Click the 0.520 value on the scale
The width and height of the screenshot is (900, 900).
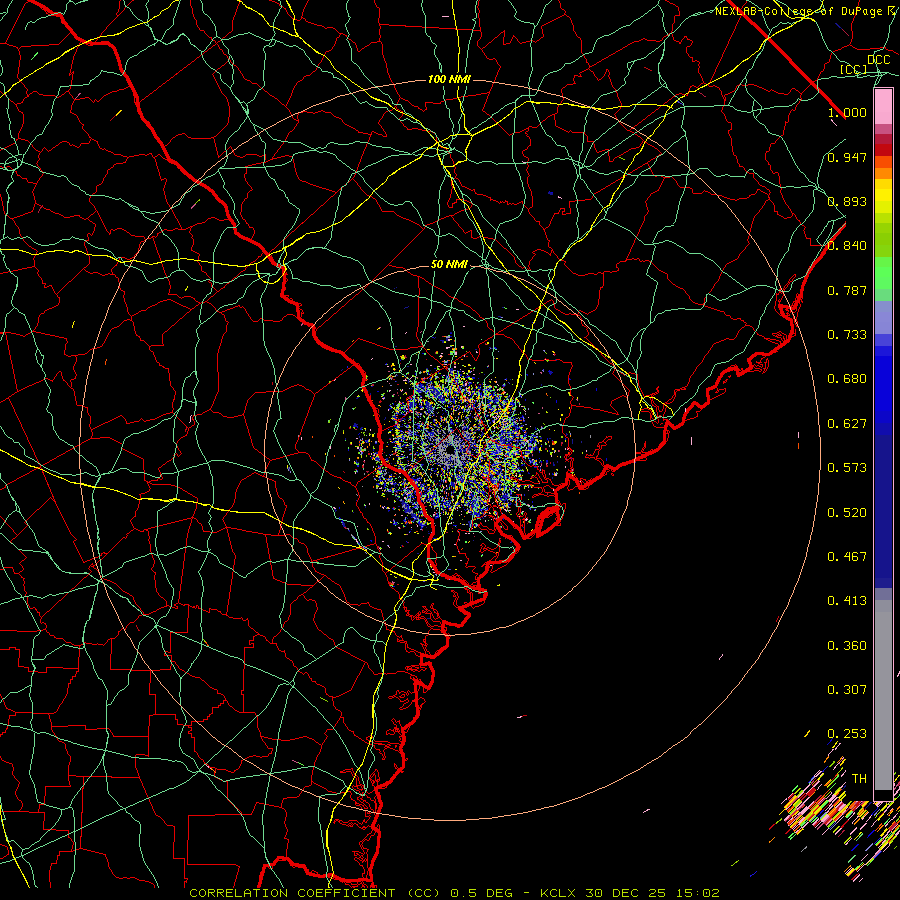[x=847, y=513]
